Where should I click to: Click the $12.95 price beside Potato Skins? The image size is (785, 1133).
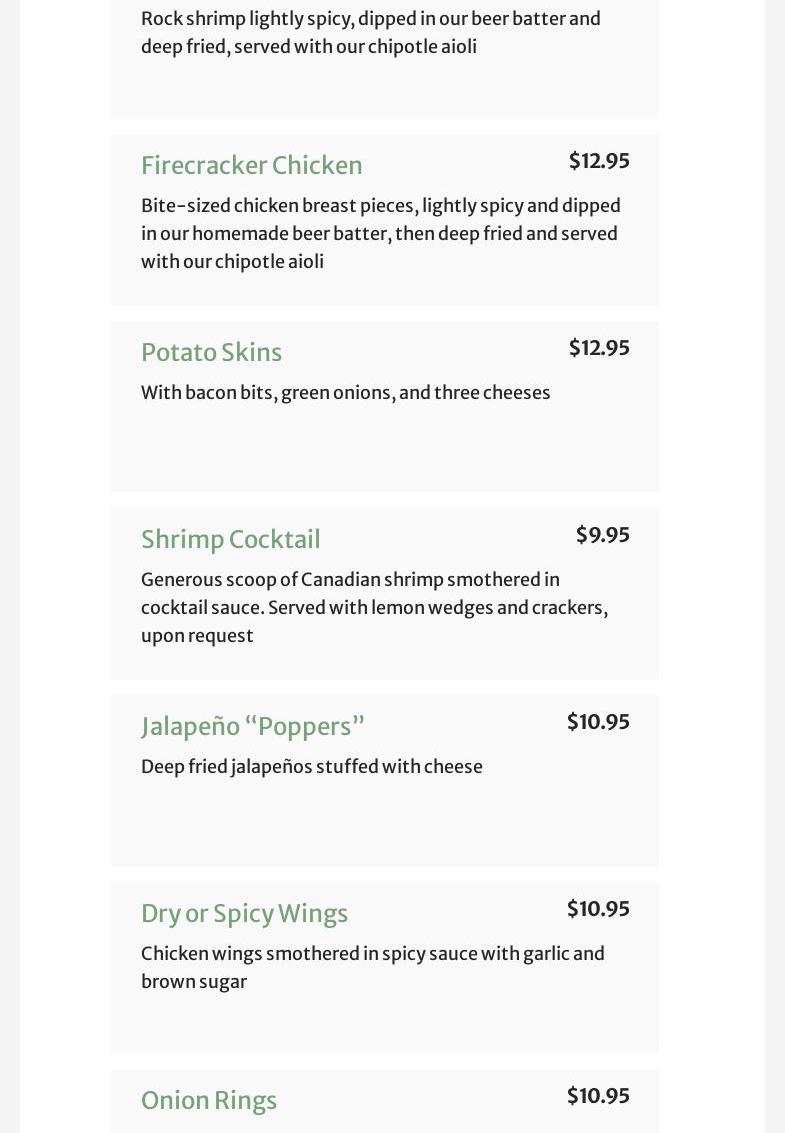pos(599,348)
